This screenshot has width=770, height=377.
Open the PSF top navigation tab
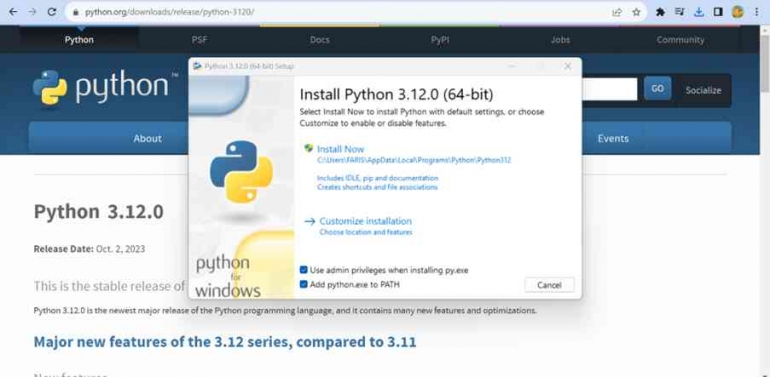coord(199,40)
